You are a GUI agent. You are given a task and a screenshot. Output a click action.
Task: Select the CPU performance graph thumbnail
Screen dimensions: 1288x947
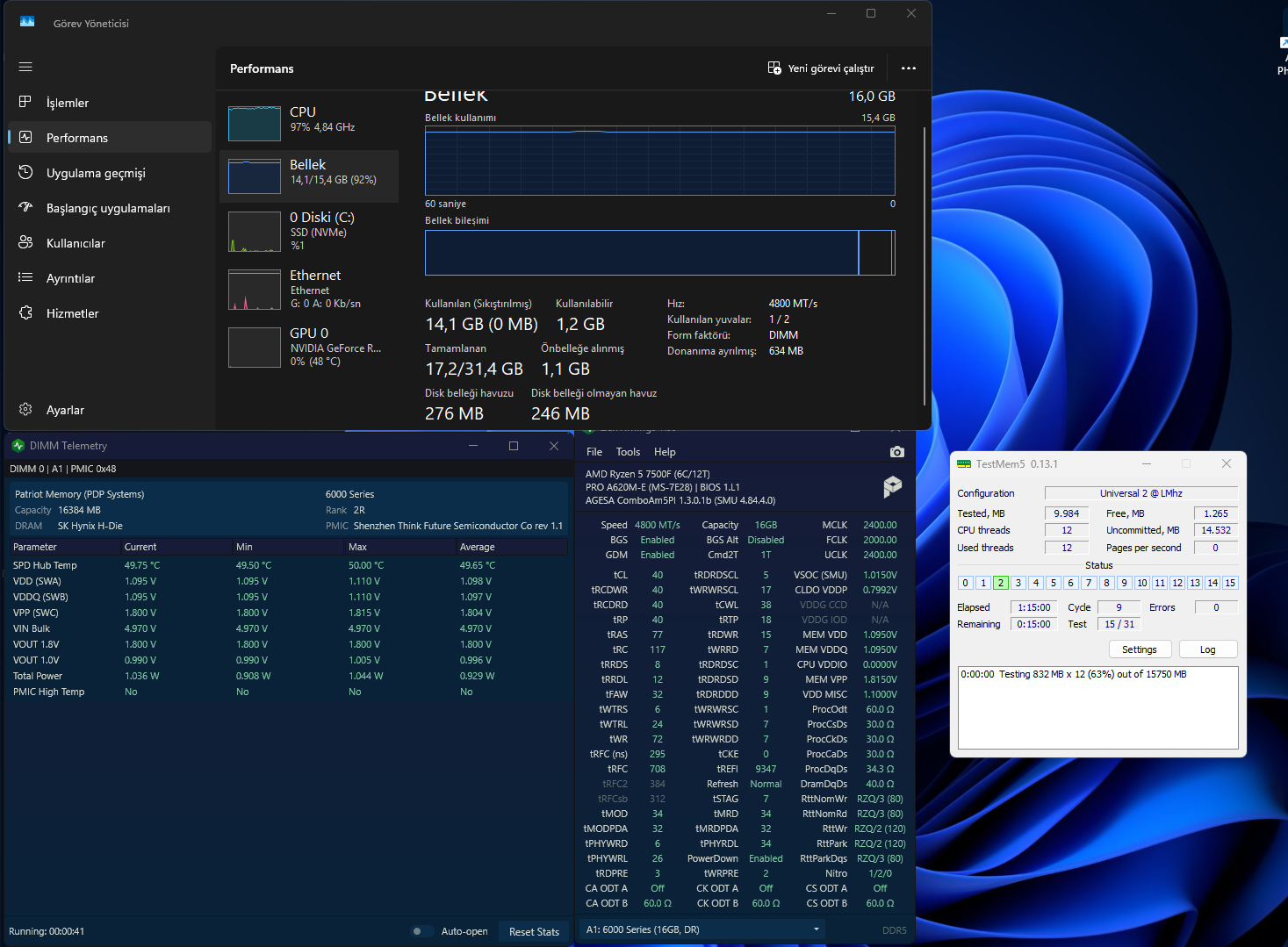(x=255, y=123)
